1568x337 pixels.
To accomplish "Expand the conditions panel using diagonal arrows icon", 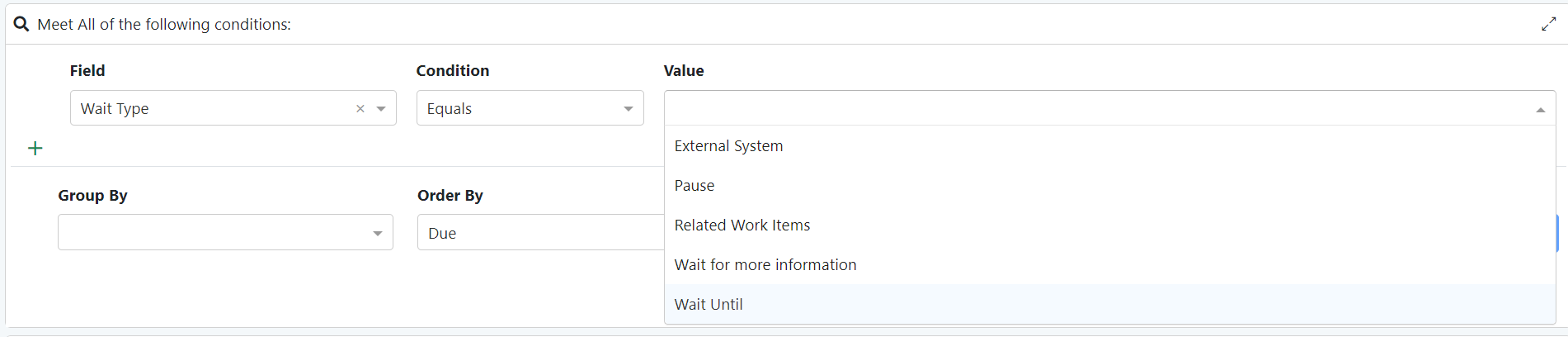I will [x=1548, y=24].
